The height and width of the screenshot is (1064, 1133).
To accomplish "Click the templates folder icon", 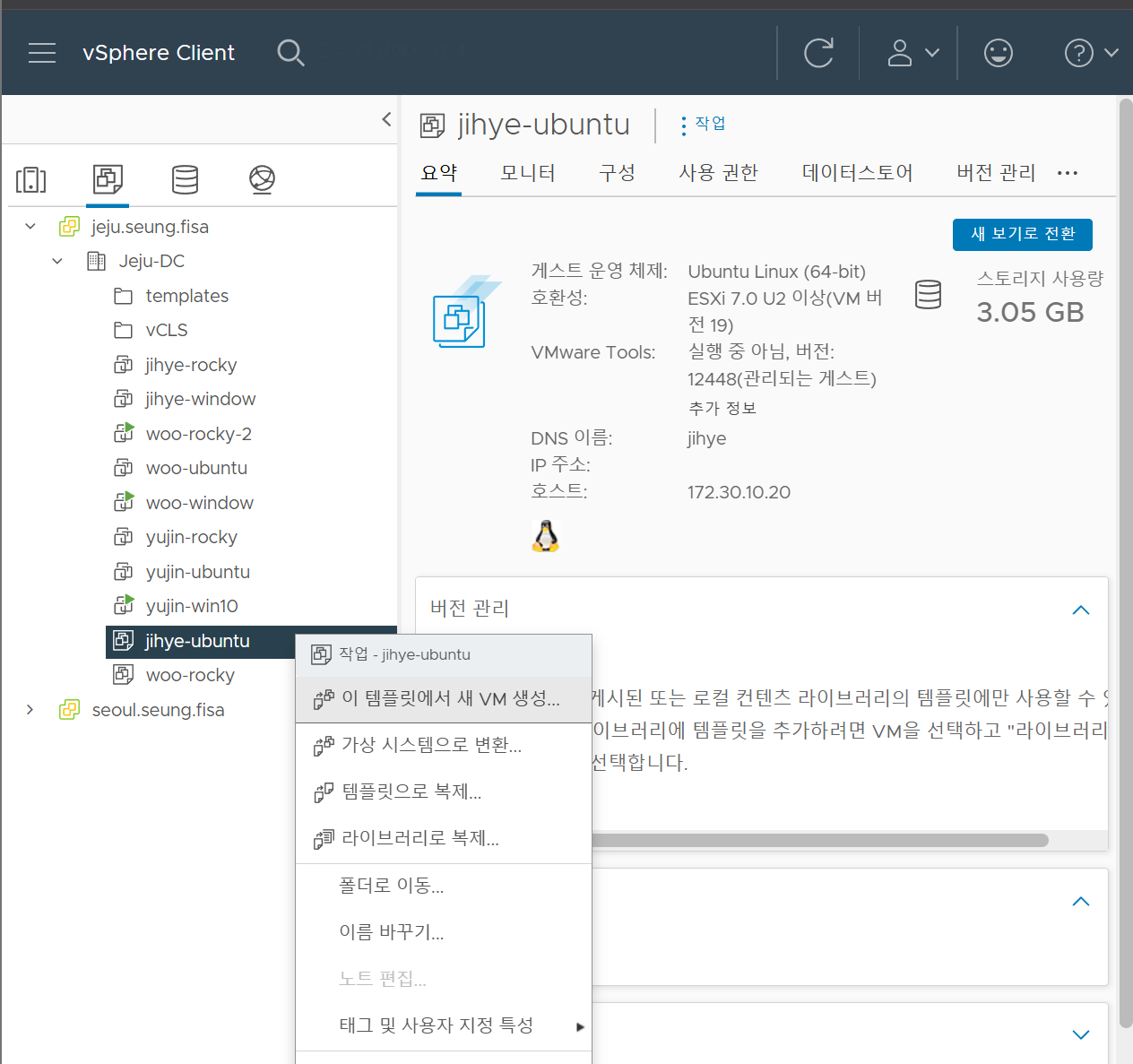I will click(123, 296).
